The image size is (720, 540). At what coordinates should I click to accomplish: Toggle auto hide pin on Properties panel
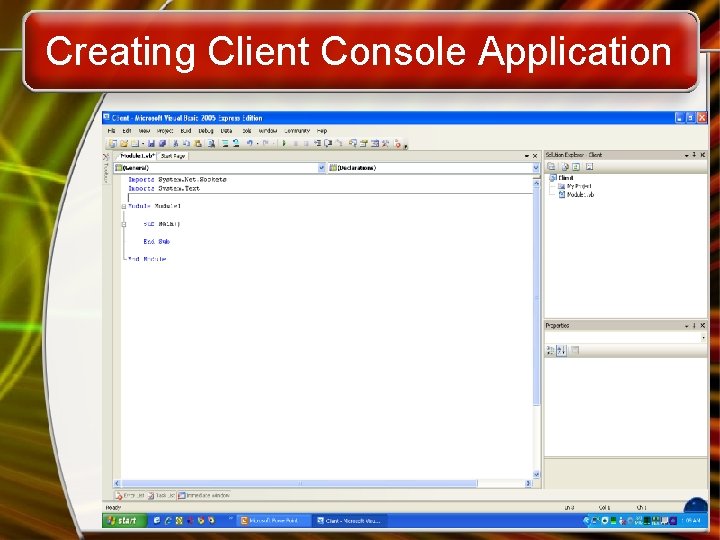[x=694, y=326]
